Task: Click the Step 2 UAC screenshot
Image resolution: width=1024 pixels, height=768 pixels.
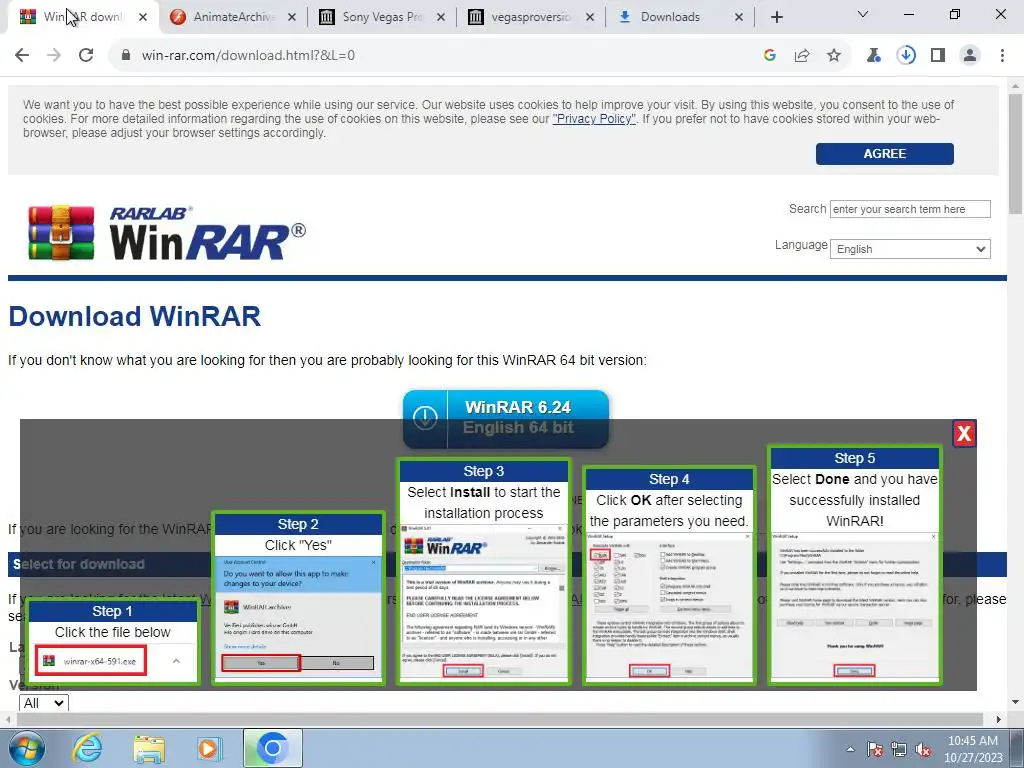Action: pos(298,617)
